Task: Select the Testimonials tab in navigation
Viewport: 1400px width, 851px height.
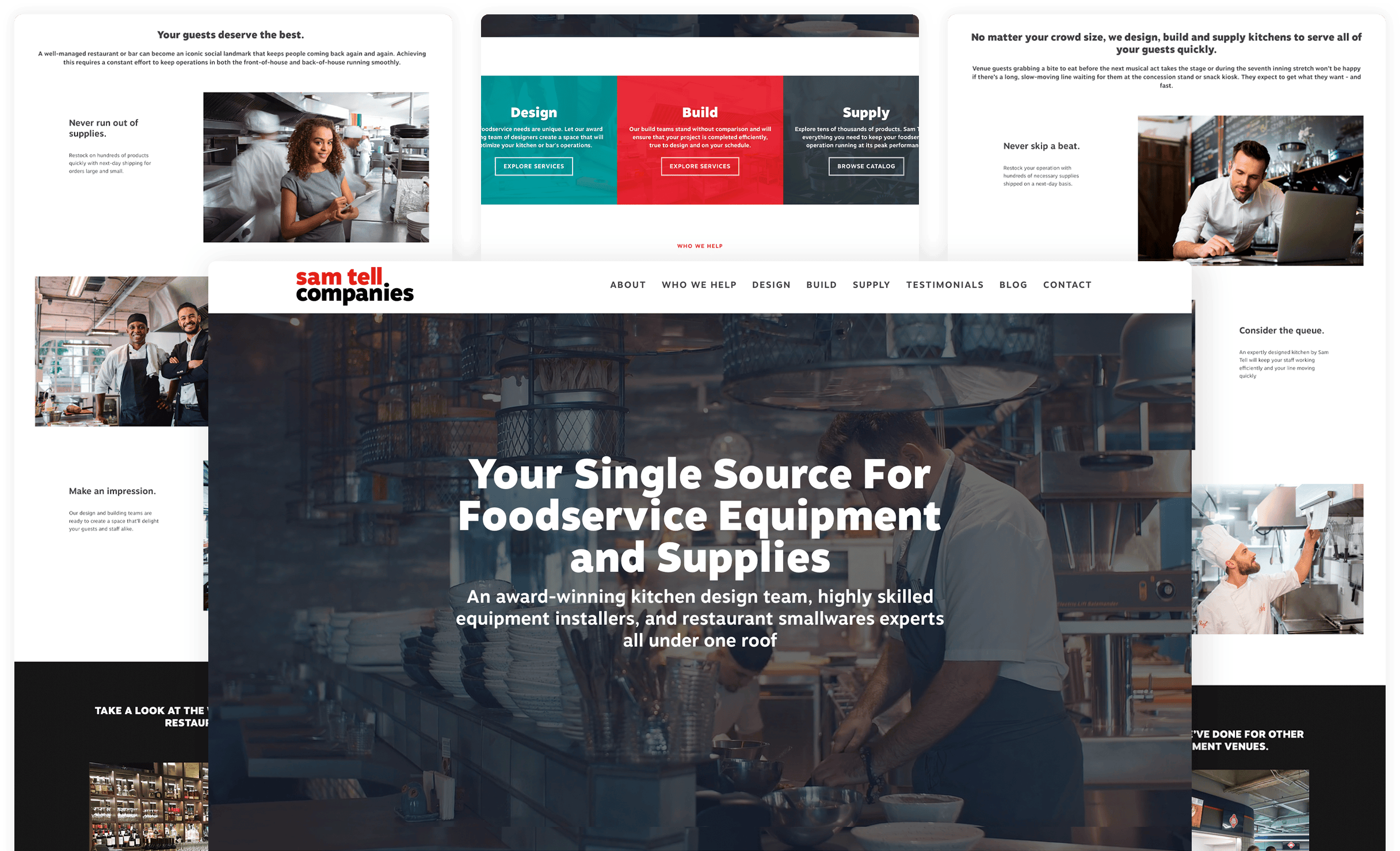Action: (944, 284)
